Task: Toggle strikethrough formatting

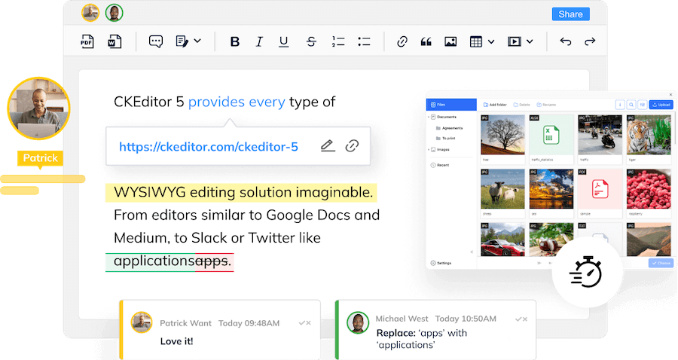Action: (311, 41)
